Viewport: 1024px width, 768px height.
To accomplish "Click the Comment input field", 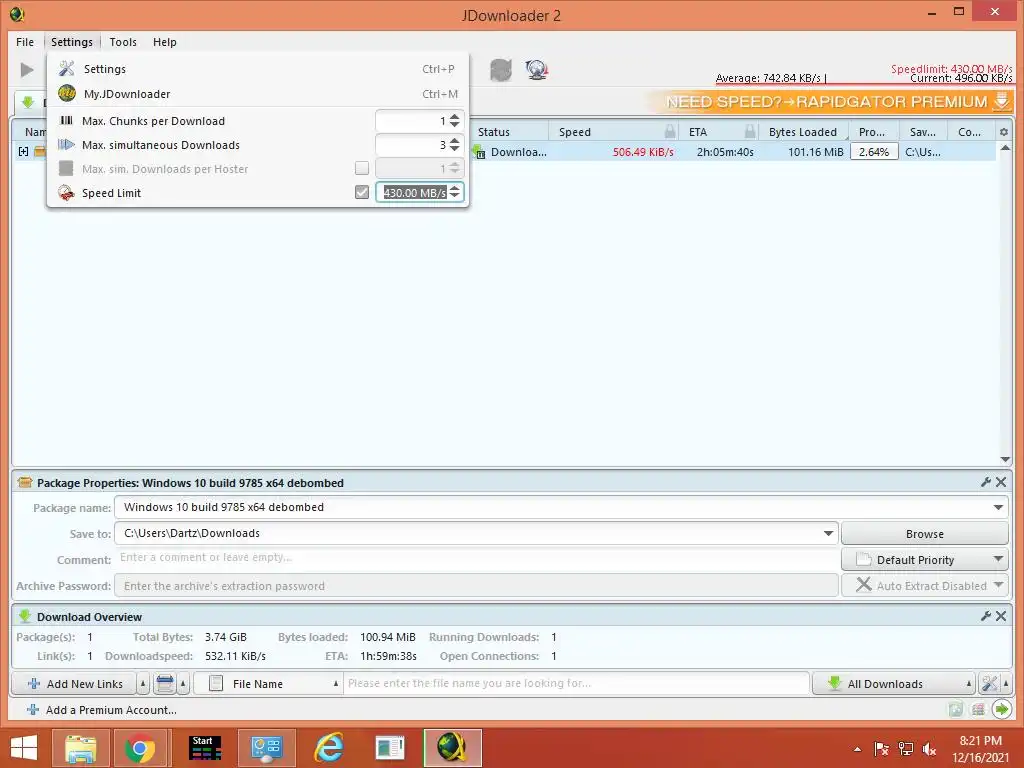I will (x=477, y=558).
